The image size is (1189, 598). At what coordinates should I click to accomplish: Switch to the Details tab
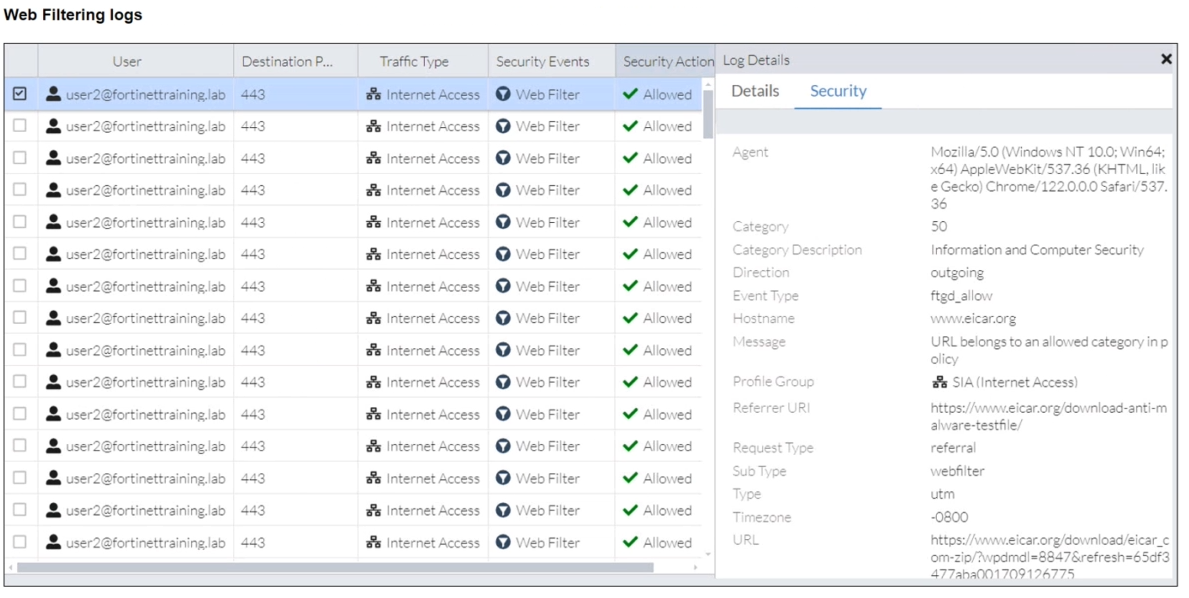pyautogui.click(x=755, y=91)
